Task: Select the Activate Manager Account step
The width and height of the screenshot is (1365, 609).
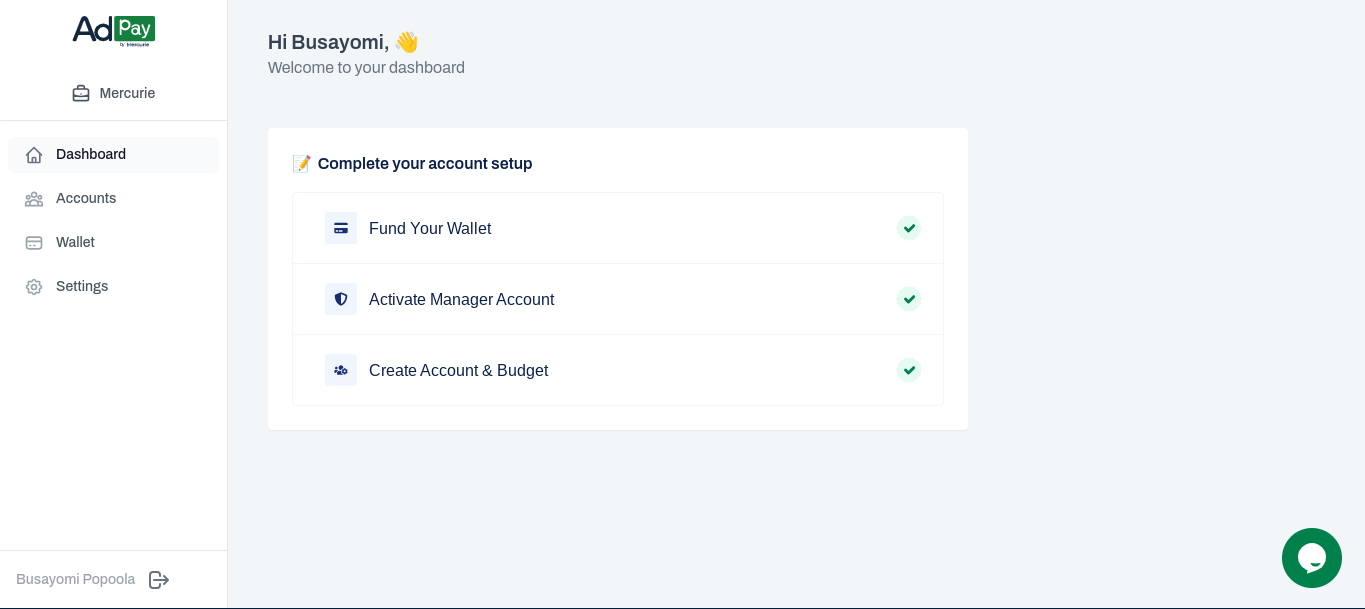Action: coord(461,299)
